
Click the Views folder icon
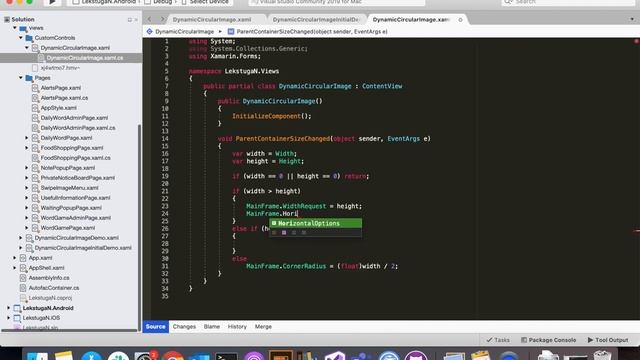[x=23, y=28]
